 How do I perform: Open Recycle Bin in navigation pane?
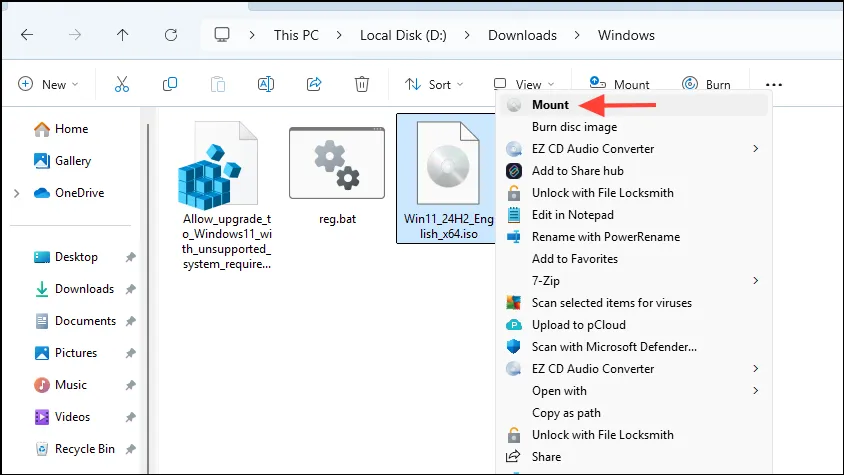[74, 449]
